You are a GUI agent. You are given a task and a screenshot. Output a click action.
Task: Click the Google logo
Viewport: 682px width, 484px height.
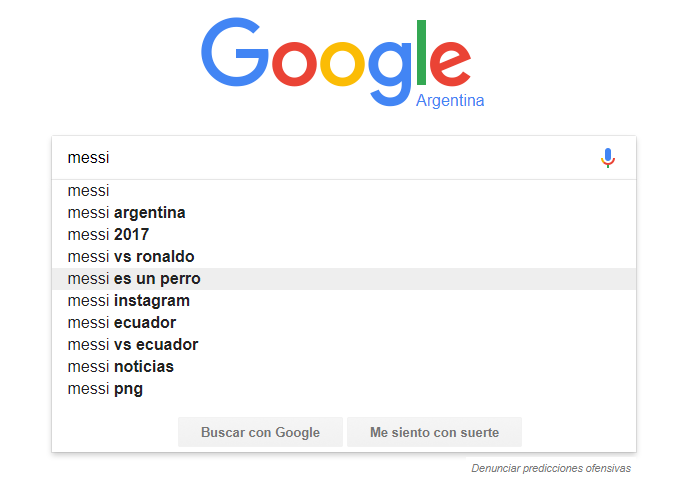click(336, 61)
